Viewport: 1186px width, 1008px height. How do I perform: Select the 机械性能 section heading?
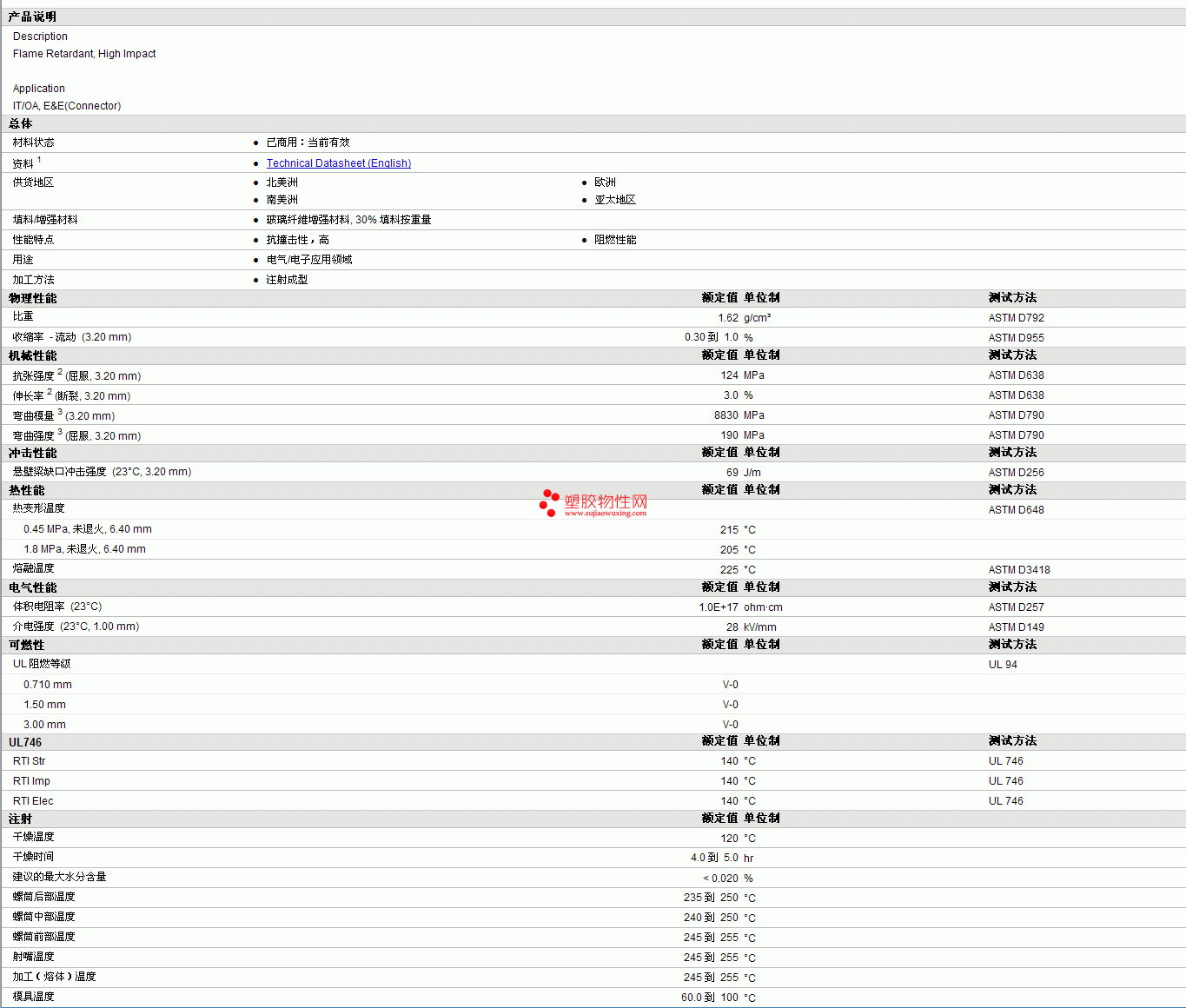tap(33, 355)
